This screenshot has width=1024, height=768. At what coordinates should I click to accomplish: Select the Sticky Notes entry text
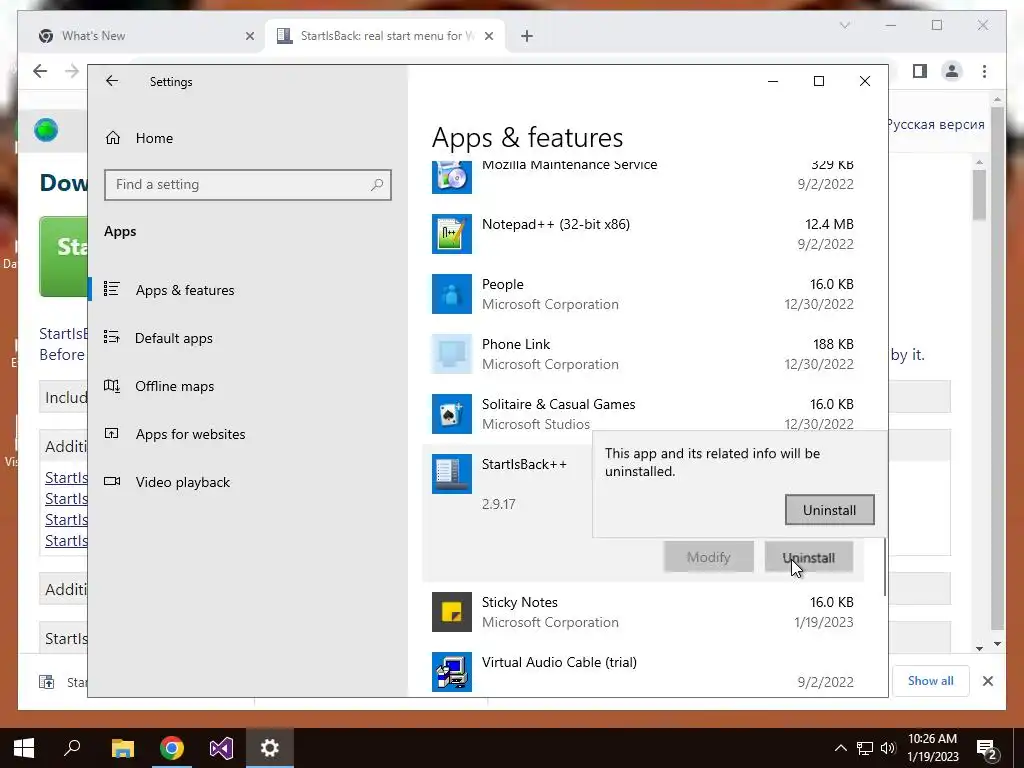[520, 602]
